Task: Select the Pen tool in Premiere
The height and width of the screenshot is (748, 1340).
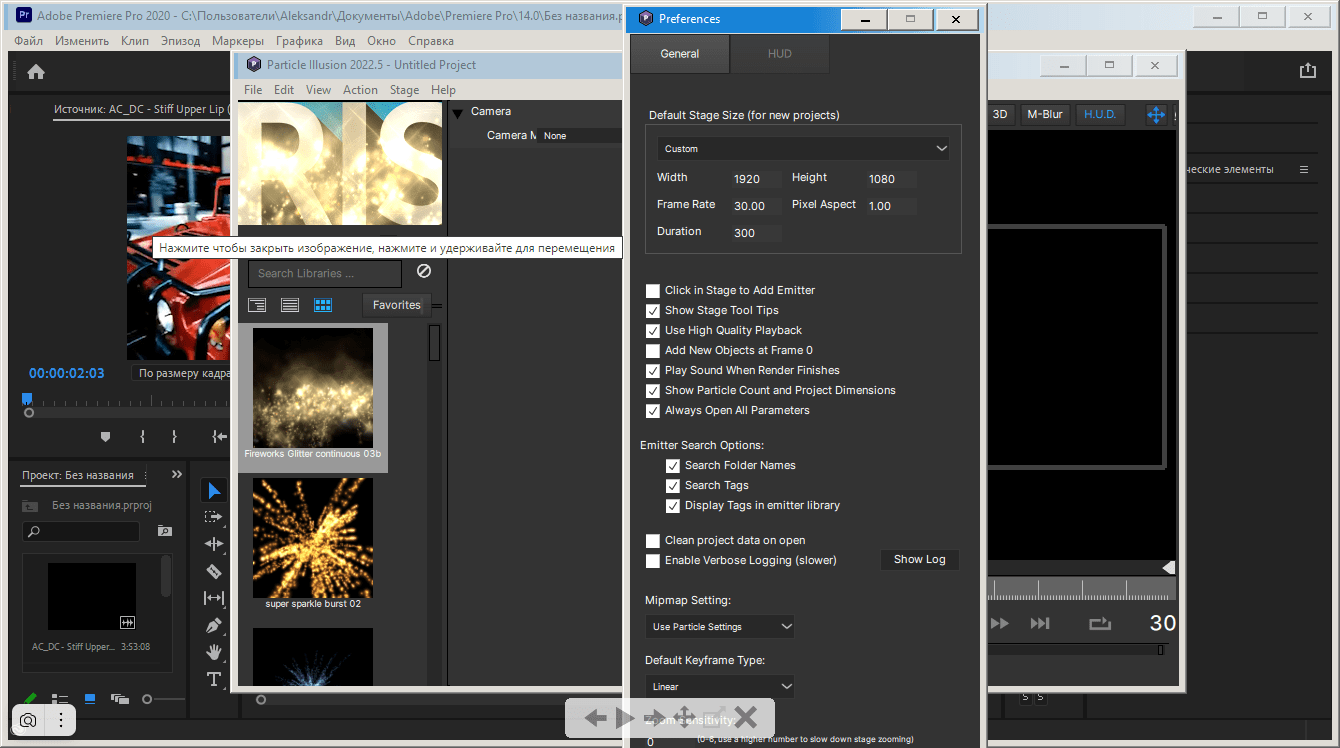Action: point(214,625)
